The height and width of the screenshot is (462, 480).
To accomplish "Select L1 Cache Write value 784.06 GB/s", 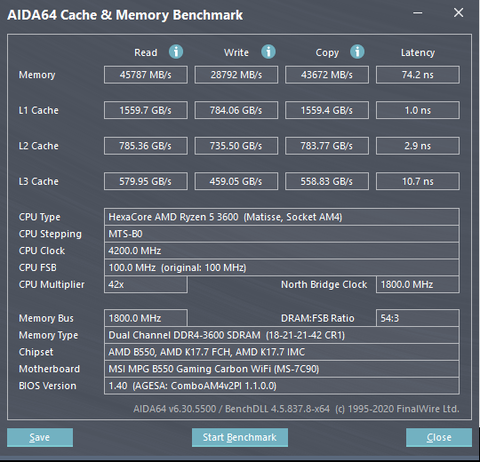I will pos(236,110).
